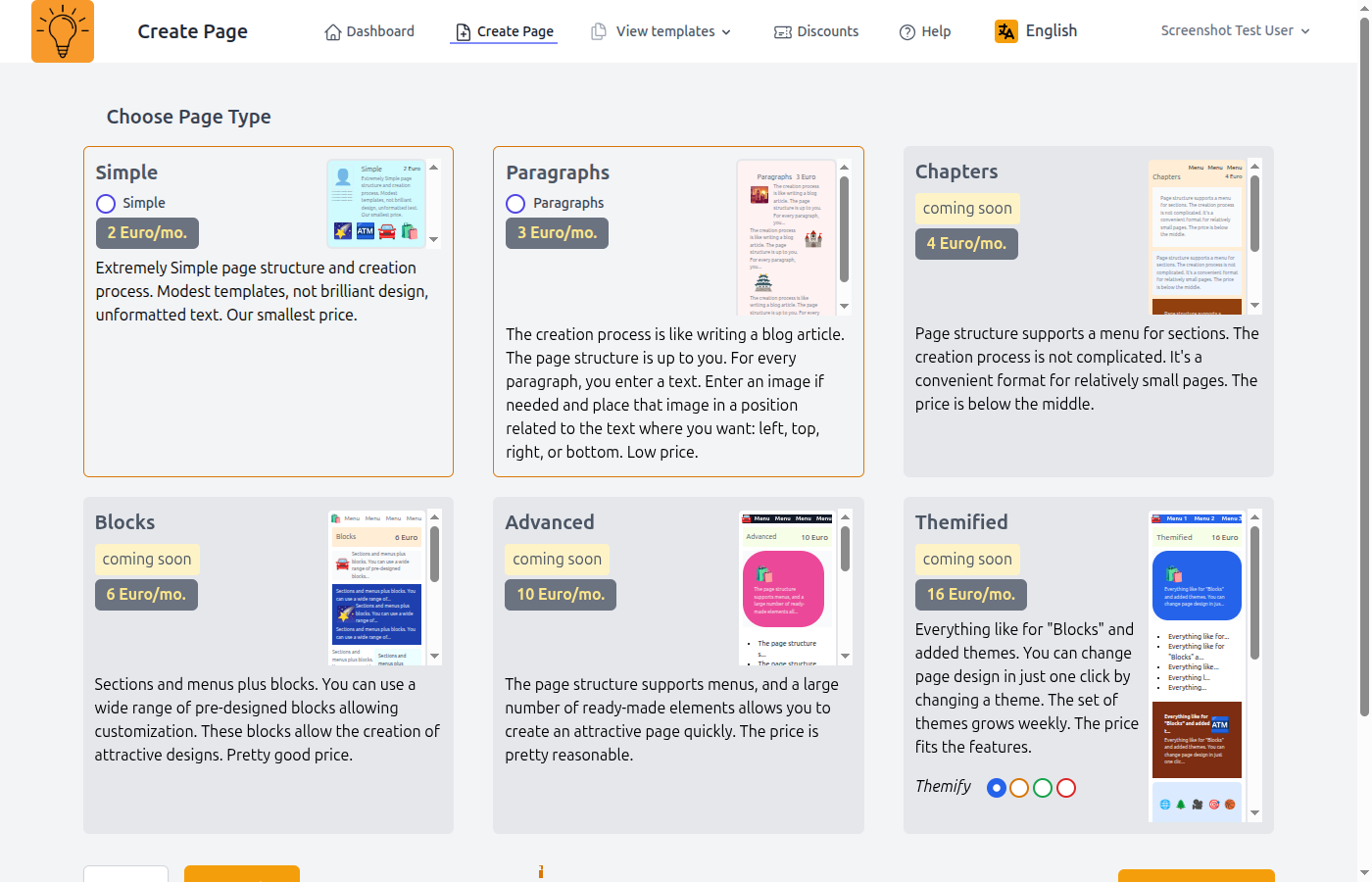Open the Screenshot Test User menu
Screen dimensions: 1372x882
pos(1235,31)
